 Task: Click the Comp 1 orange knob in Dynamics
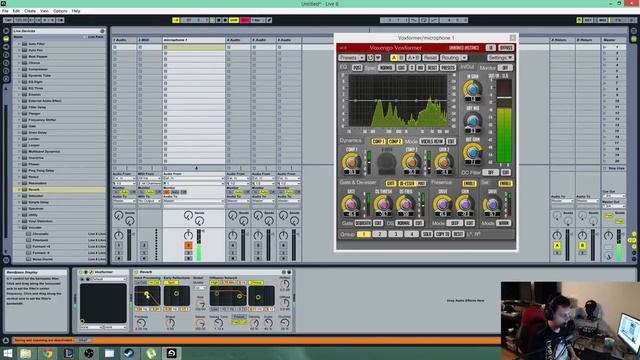[351, 162]
